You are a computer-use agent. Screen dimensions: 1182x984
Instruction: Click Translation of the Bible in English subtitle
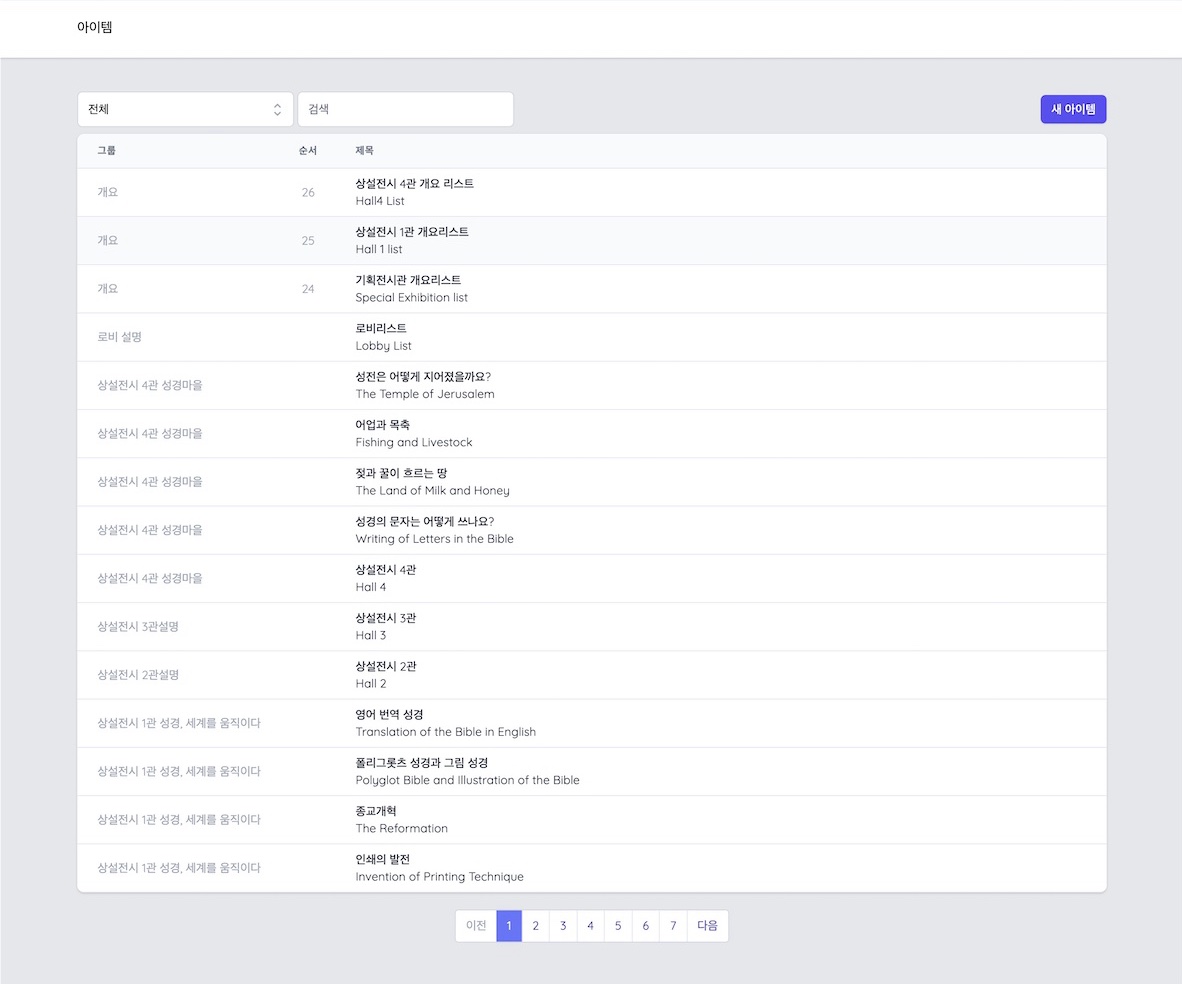[446, 732]
